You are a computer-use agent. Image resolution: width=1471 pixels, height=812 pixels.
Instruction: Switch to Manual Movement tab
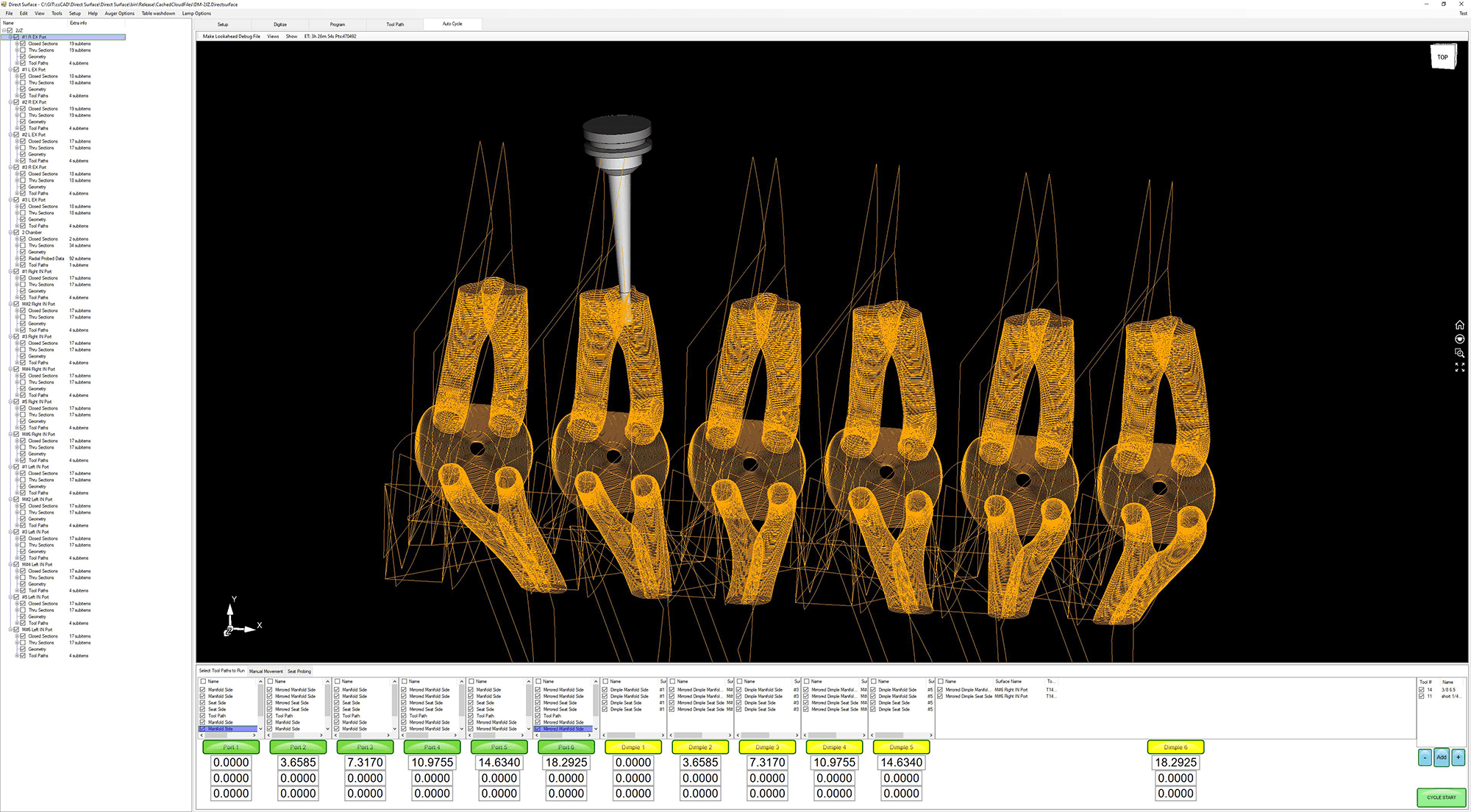pos(266,671)
